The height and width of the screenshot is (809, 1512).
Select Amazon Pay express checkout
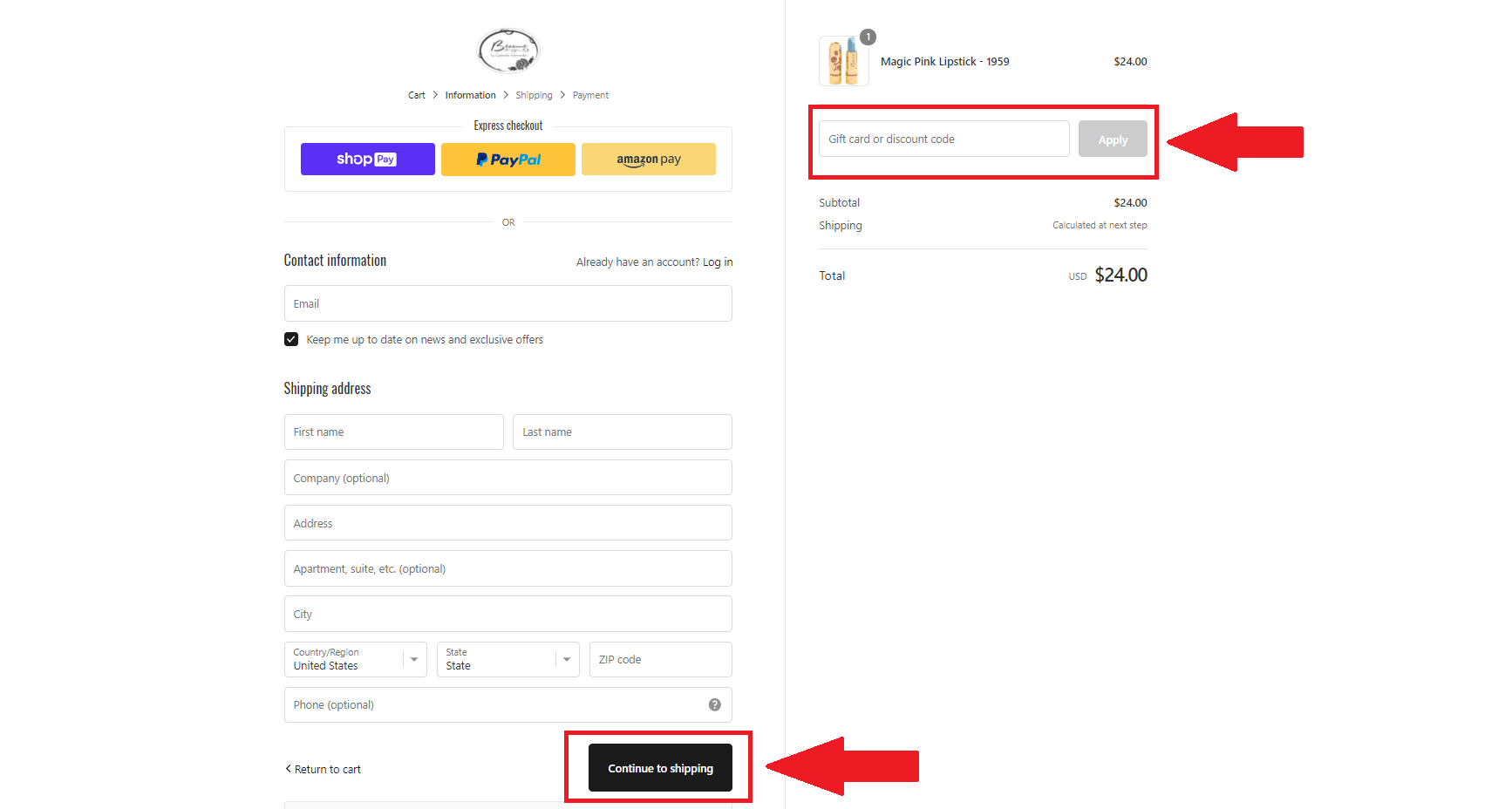coord(648,160)
